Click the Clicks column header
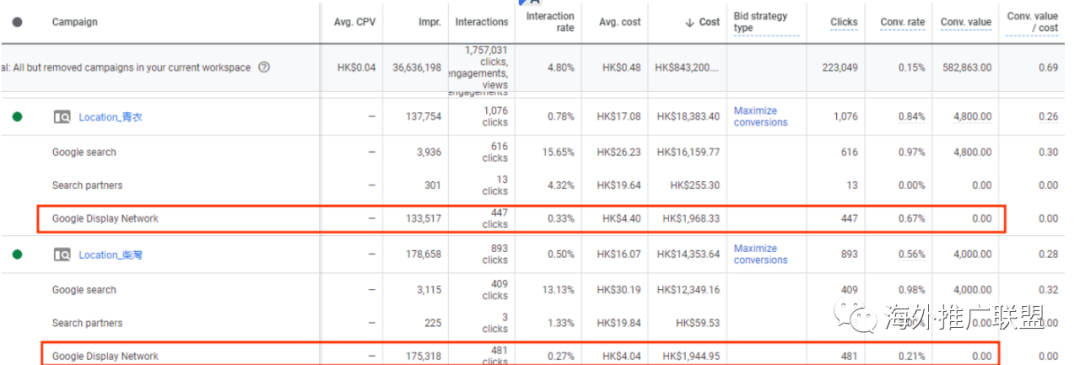1080x365 pixels. 844,22
